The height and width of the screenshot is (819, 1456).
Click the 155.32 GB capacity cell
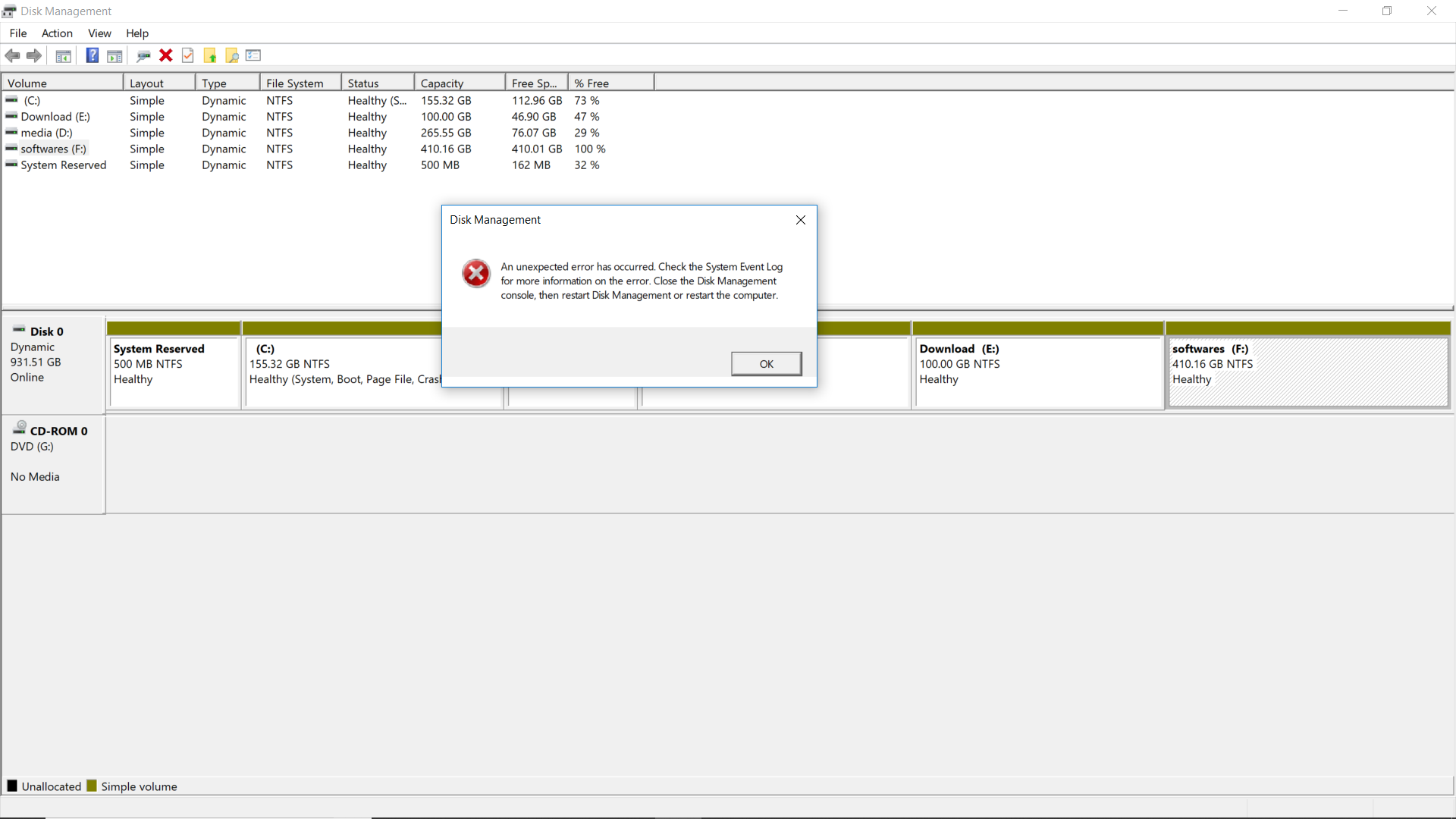click(446, 100)
